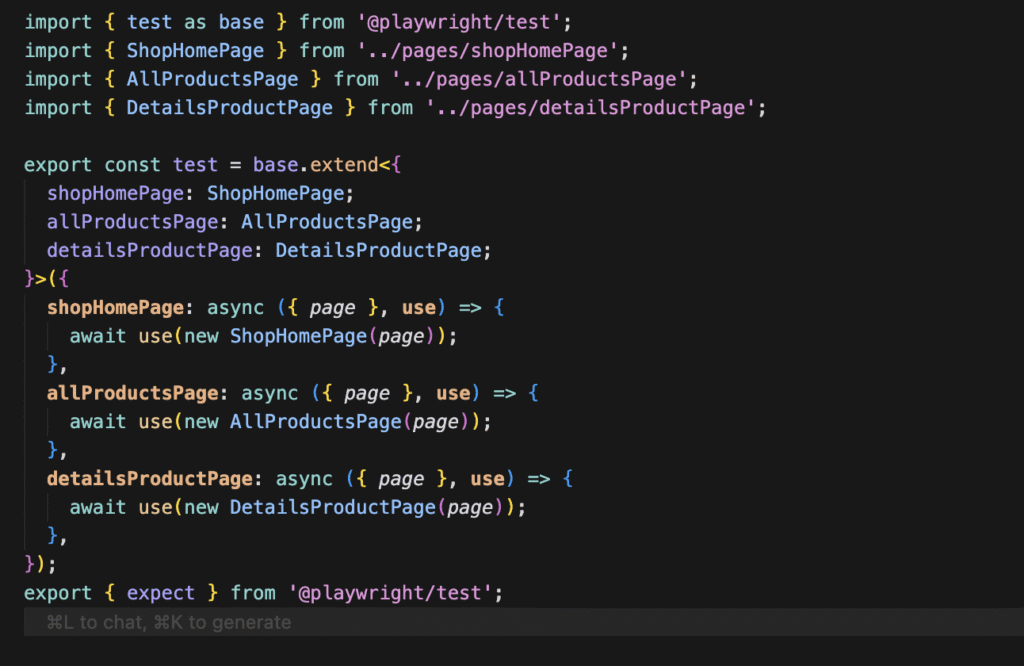
Task: Select the AllProductsPage class name
Action: pos(211,78)
